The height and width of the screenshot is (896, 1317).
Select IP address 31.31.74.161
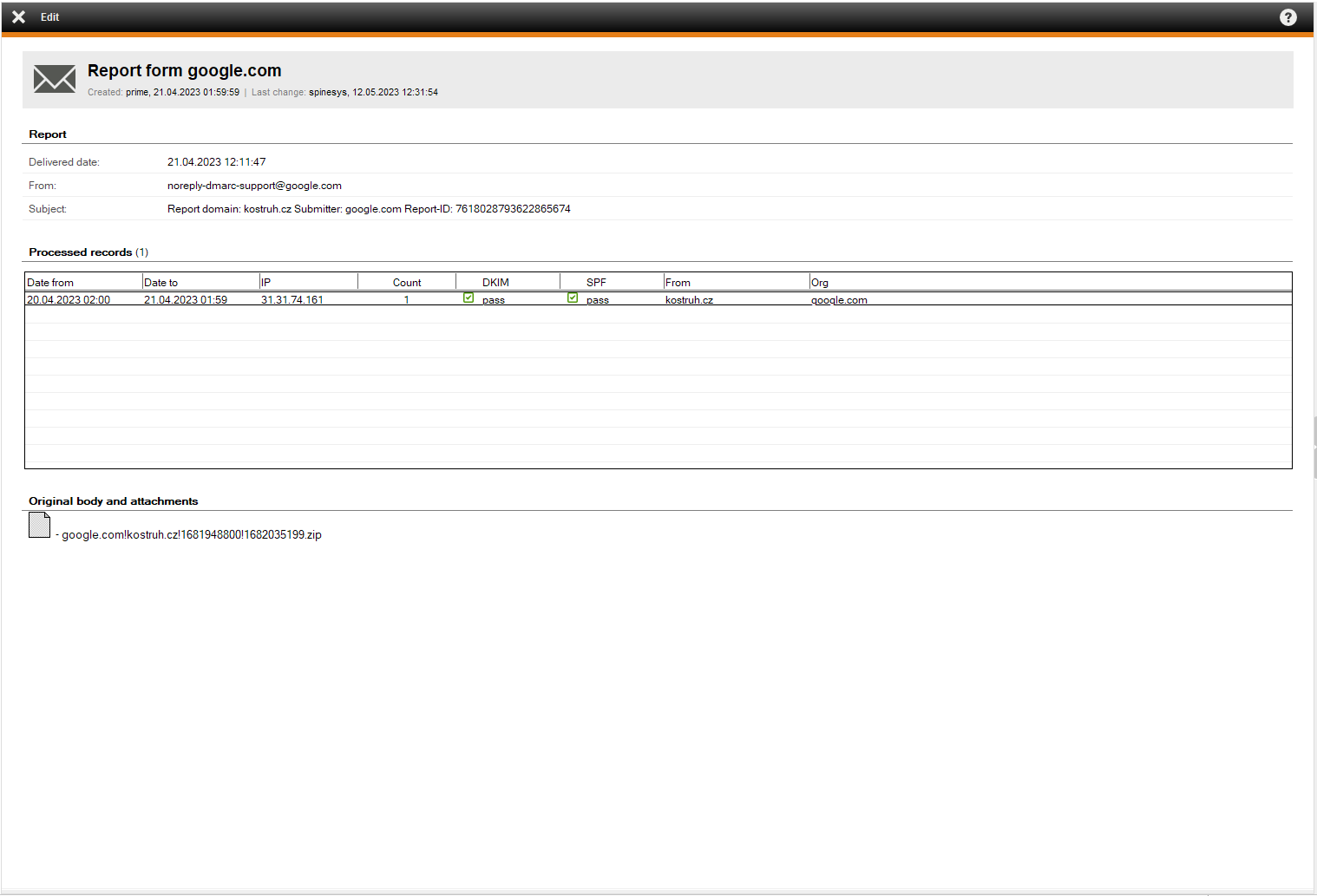pyautogui.click(x=292, y=300)
